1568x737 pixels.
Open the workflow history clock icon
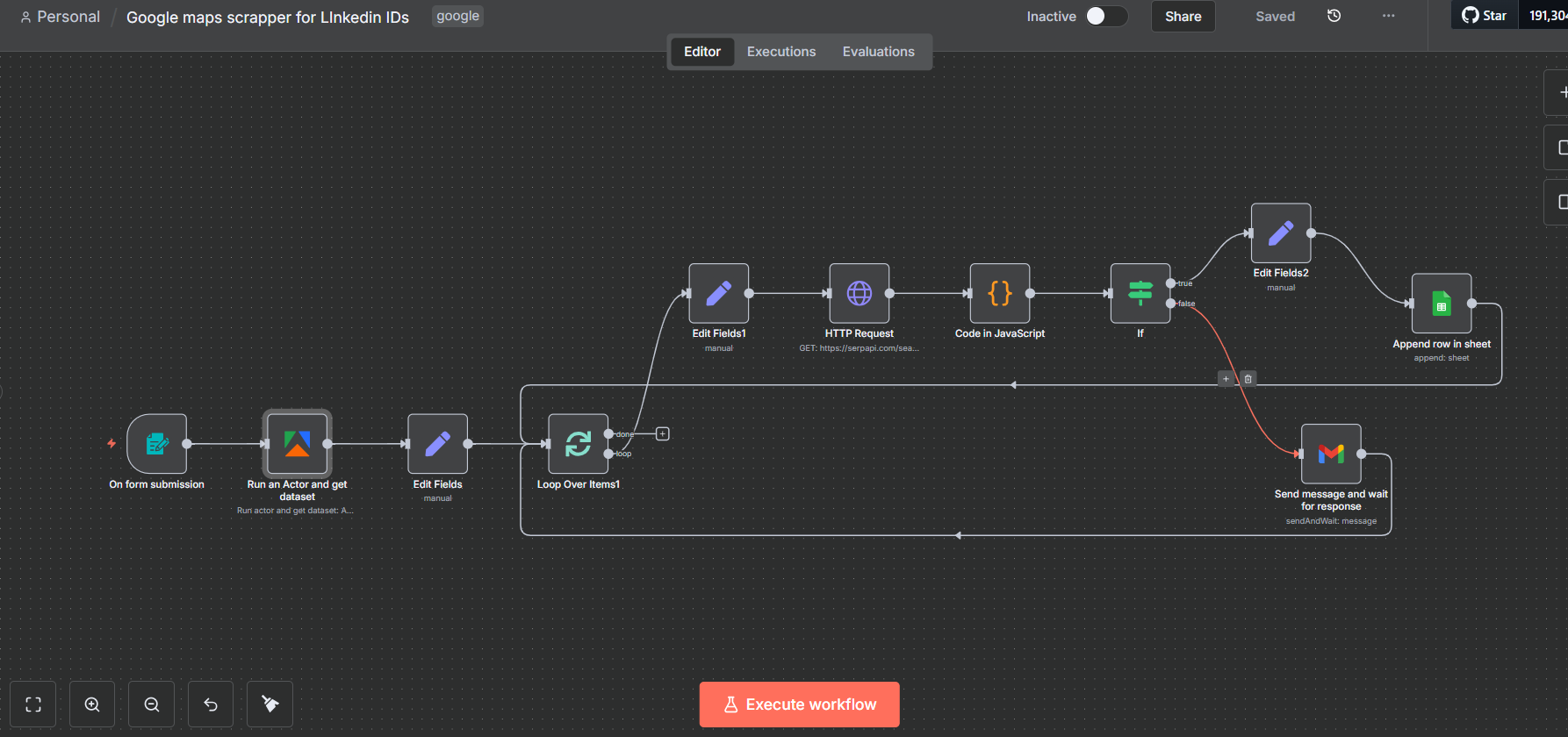(1334, 16)
